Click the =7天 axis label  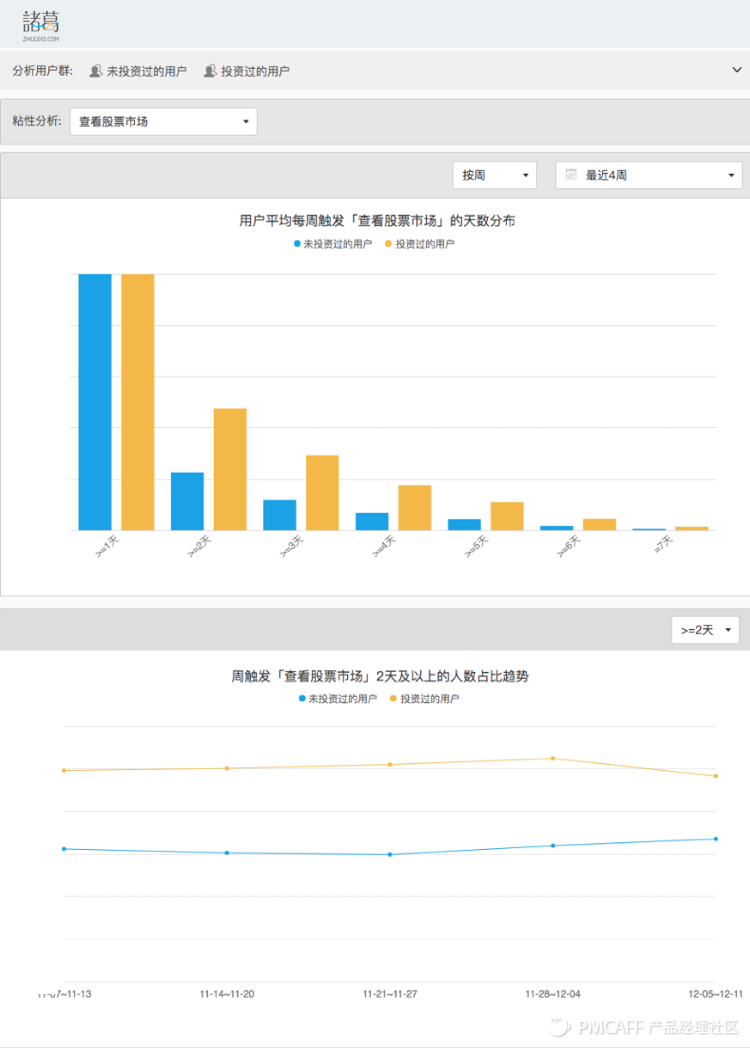coord(663,545)
